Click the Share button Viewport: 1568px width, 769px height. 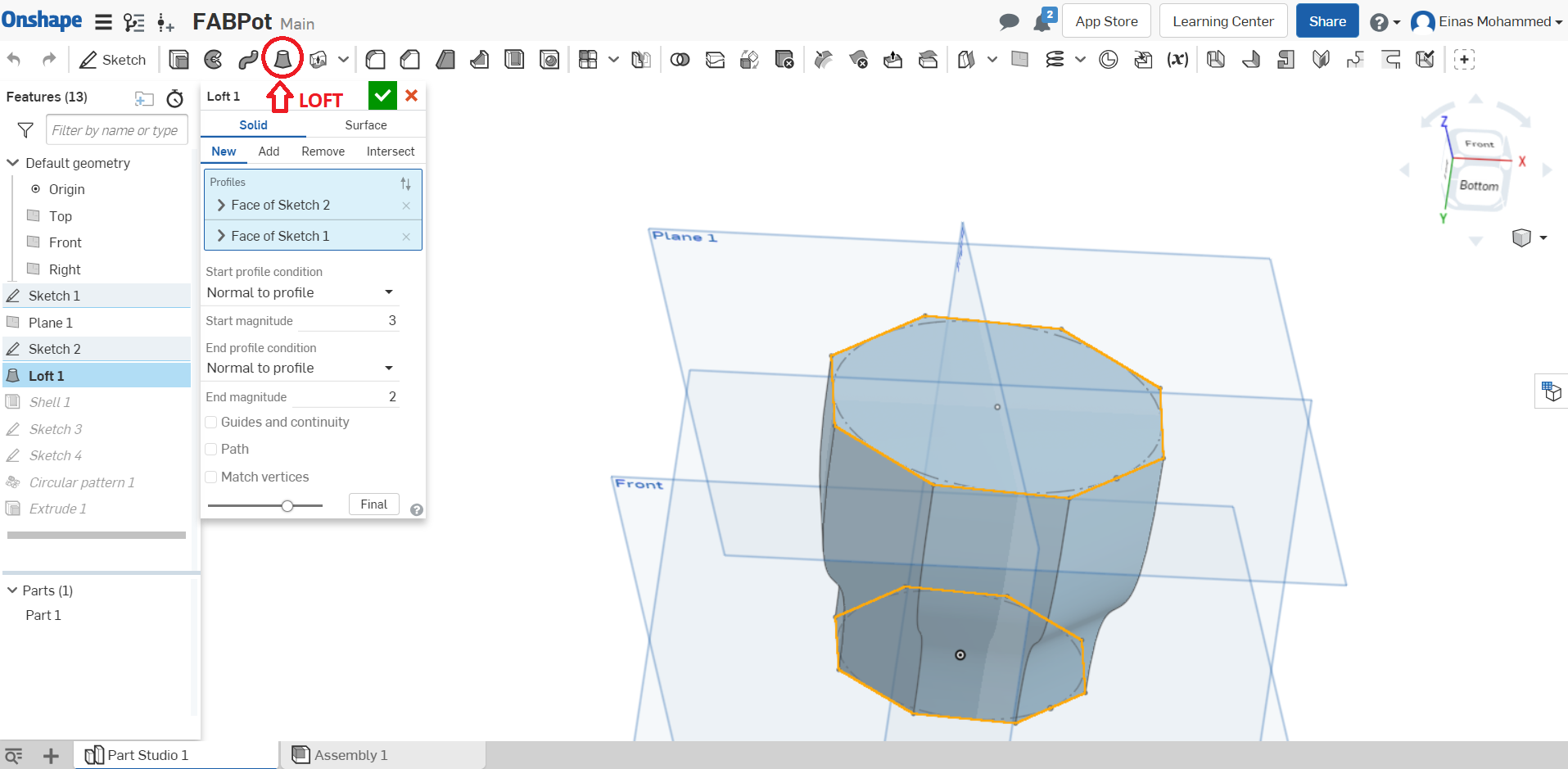(x=1327, y=21)
